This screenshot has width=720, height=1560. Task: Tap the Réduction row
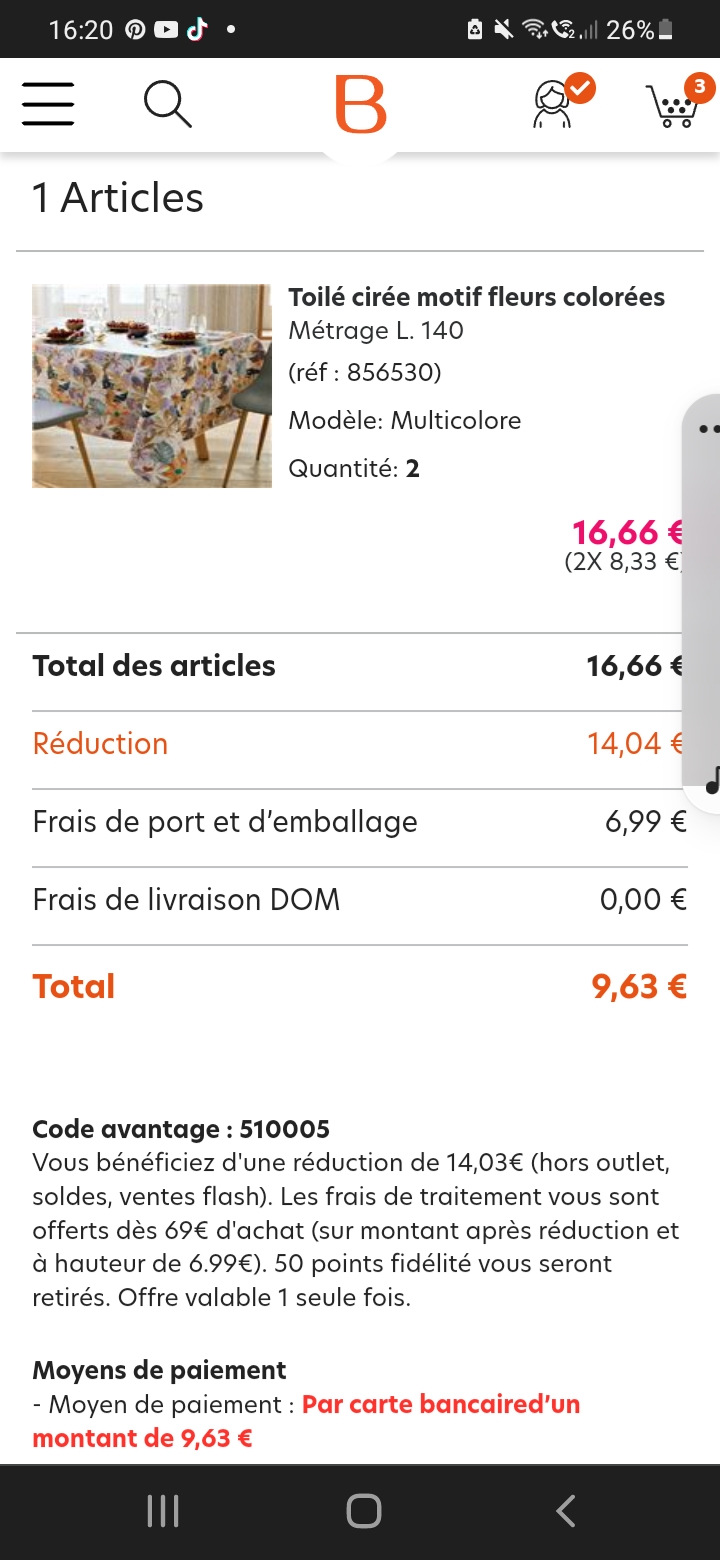tap(359, 743)
